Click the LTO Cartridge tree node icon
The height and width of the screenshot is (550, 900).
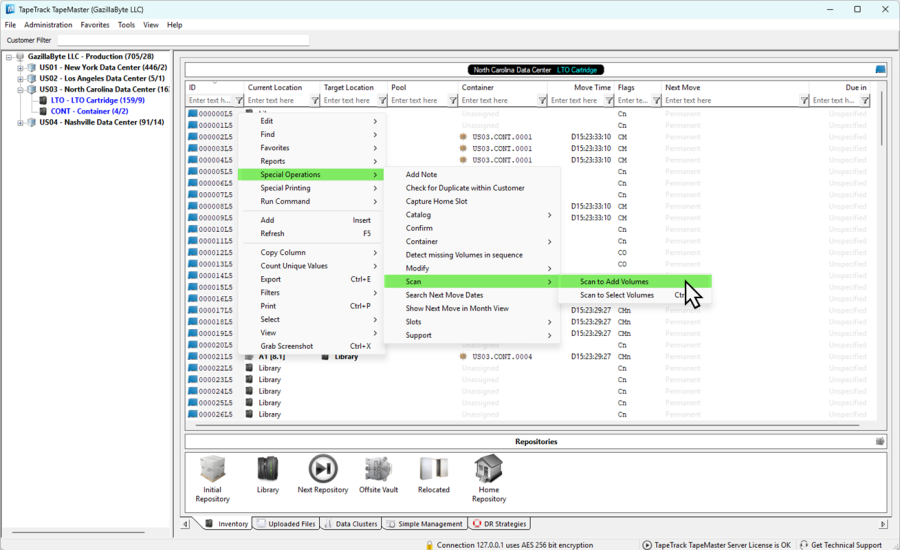[43, 100]
